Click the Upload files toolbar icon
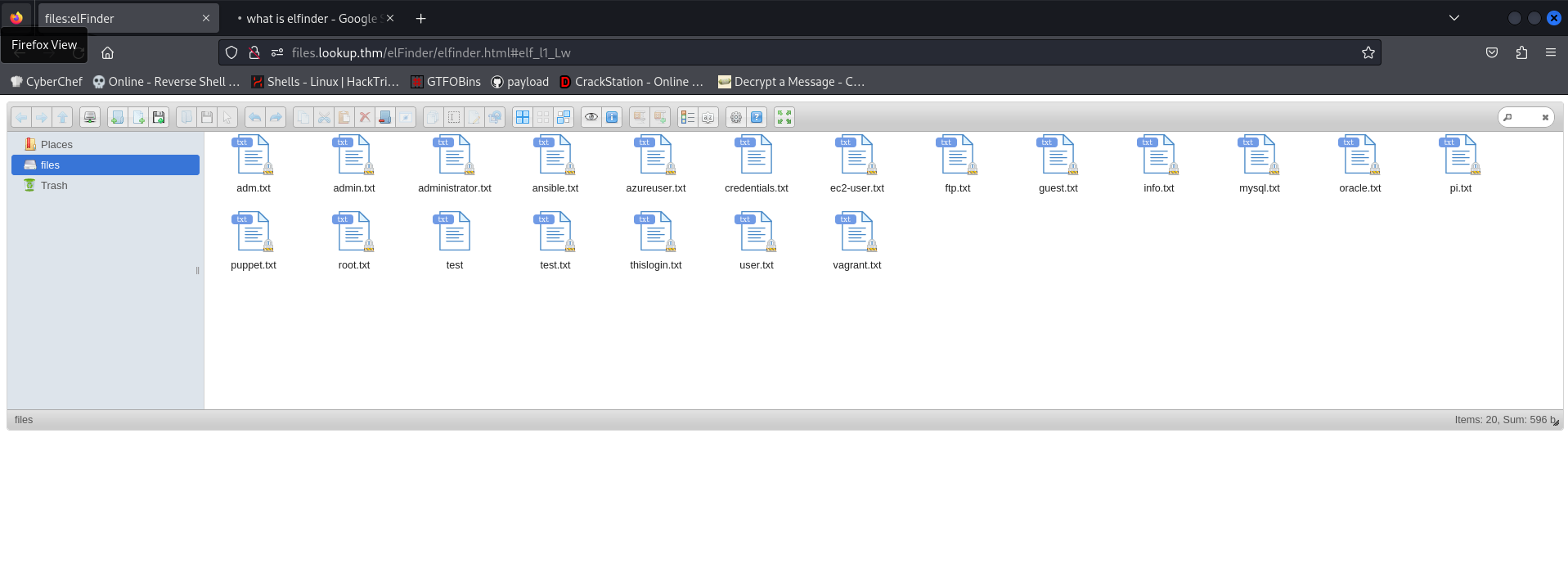This screenshot has width=1568, height=564. (159, 118)
